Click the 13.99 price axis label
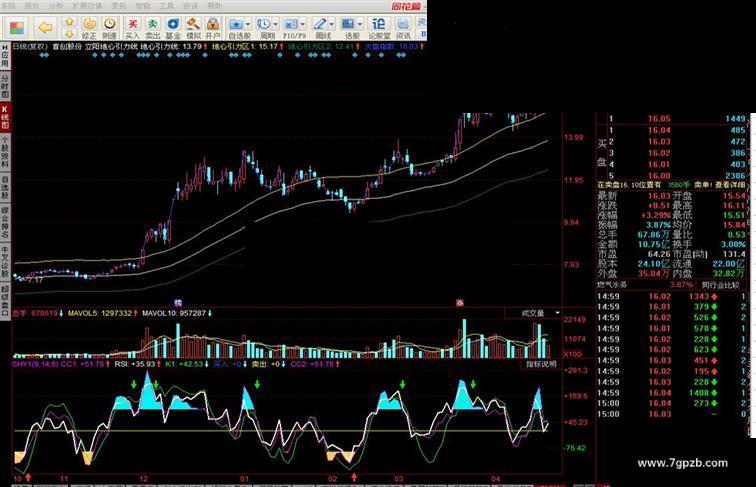 [x=574, y=137]
